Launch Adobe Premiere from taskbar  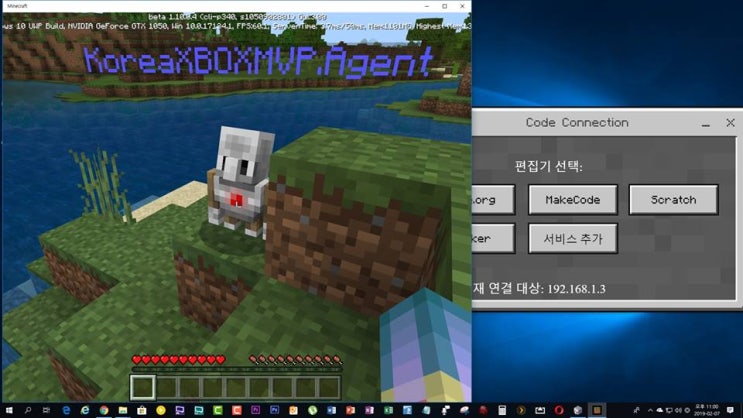tap(255, 409)
